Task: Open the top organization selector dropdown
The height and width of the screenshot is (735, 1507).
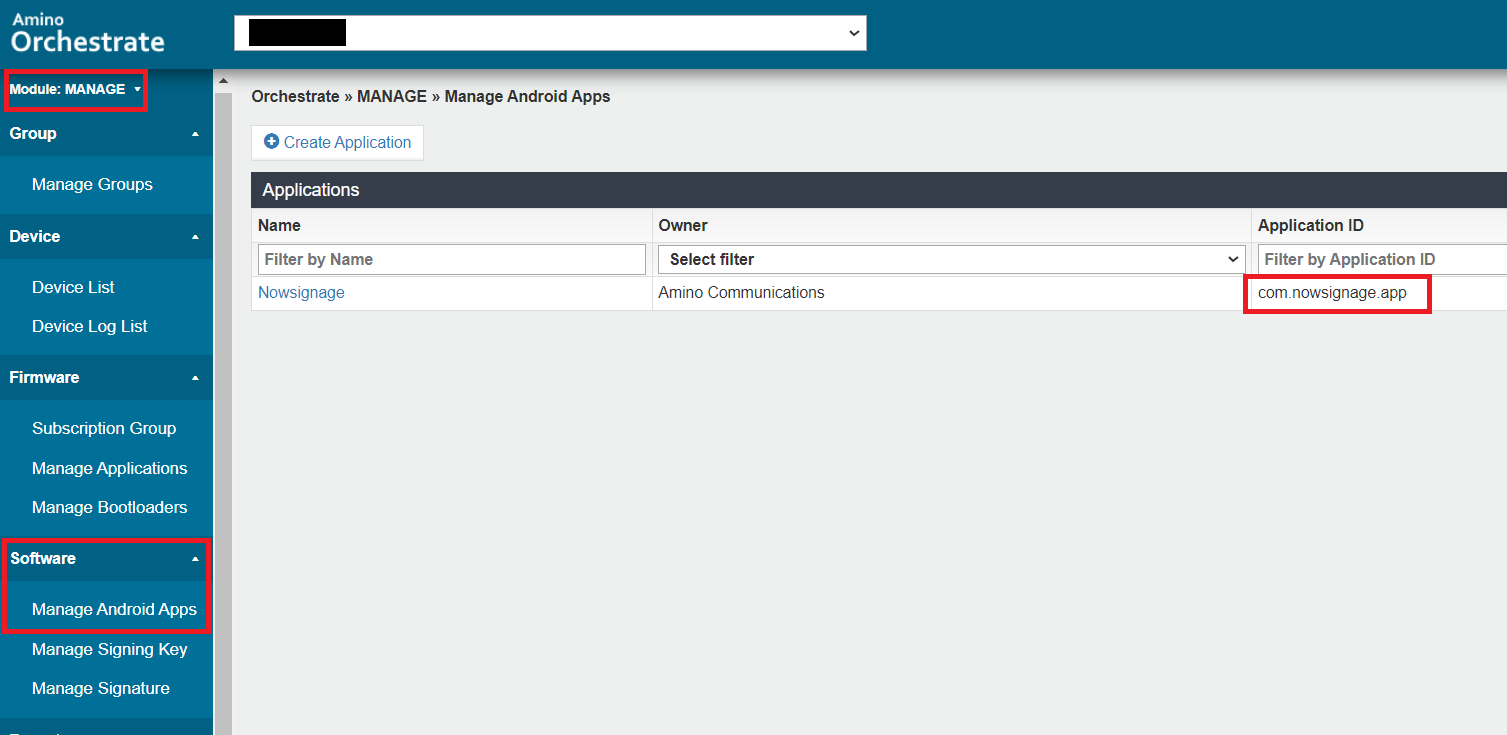Action: pyautogui.click(x=550, y=32)
